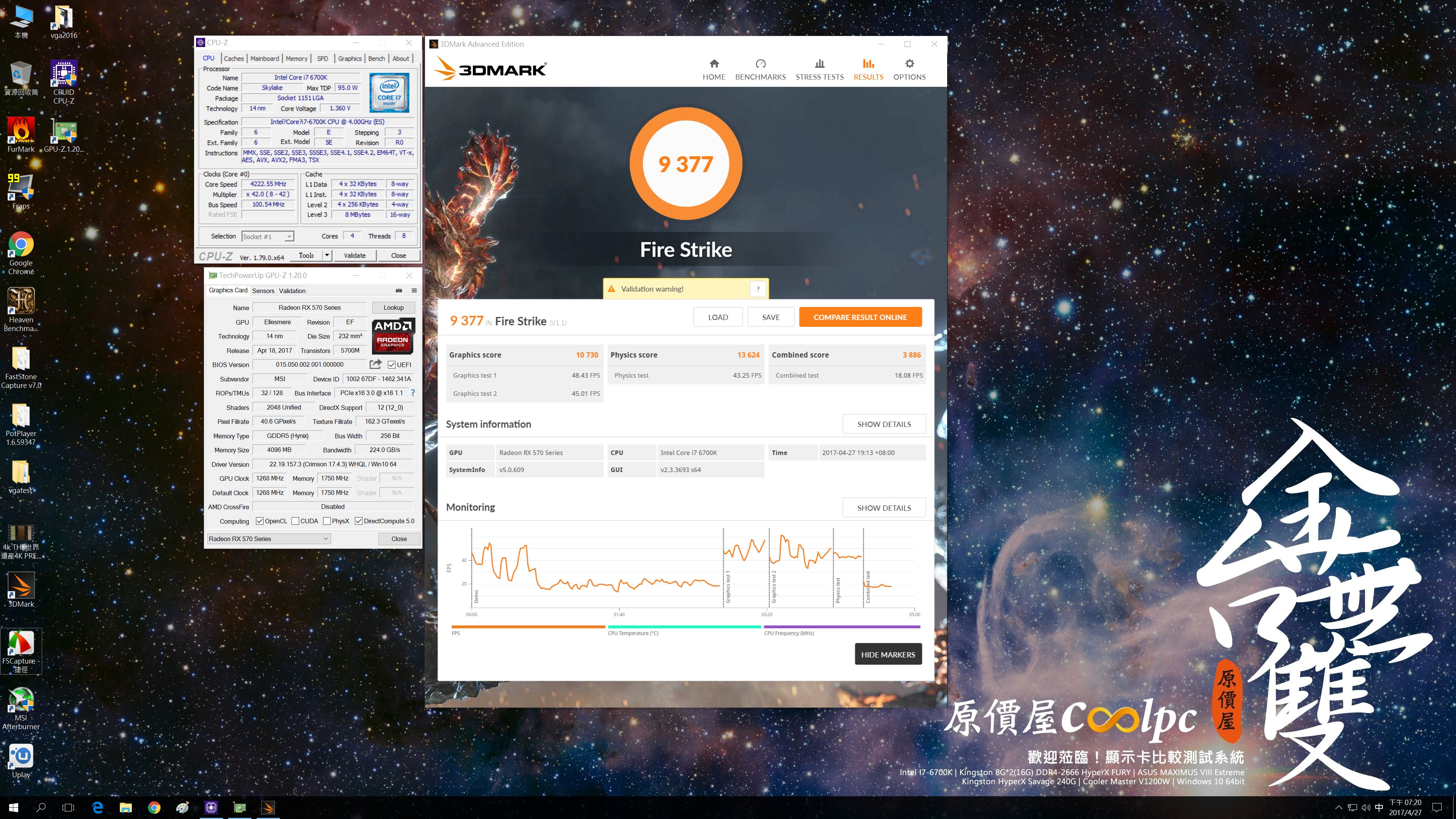Image resolution: width=1456 pixels, height=819 pixels.
Task: Click Graphics test 1 marker on chart
Action: (x=728, y=586)
